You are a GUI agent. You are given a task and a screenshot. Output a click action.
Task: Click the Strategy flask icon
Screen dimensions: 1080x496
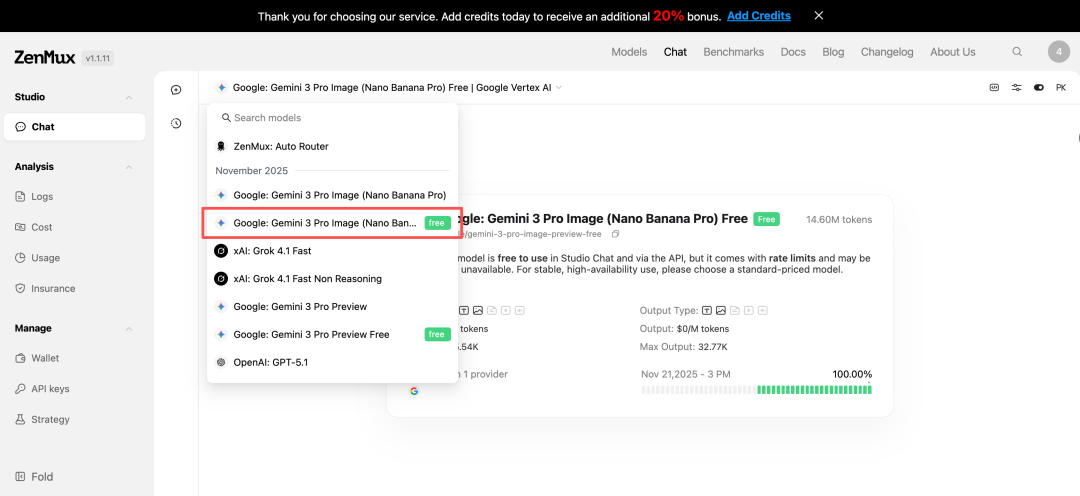click(20, 420)
